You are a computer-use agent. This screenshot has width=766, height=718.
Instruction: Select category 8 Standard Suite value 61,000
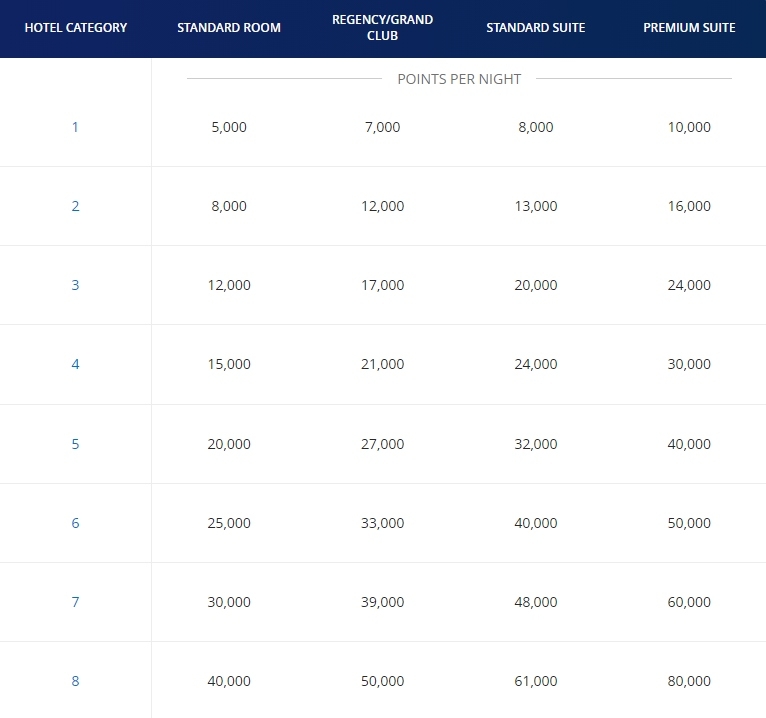pos(536,681)
